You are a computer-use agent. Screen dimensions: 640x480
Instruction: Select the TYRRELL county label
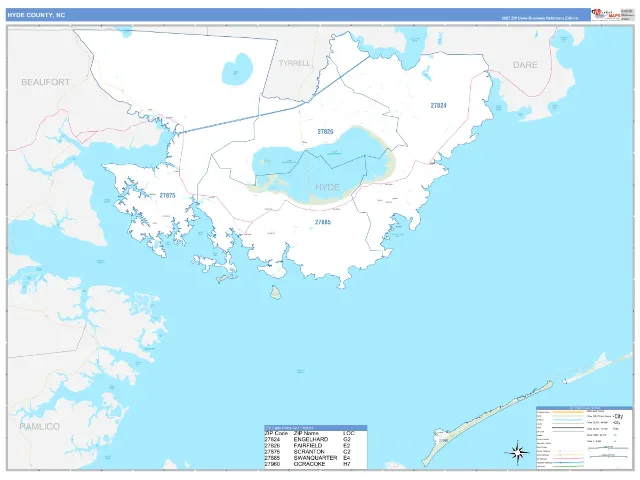click(x=294, y=63)
